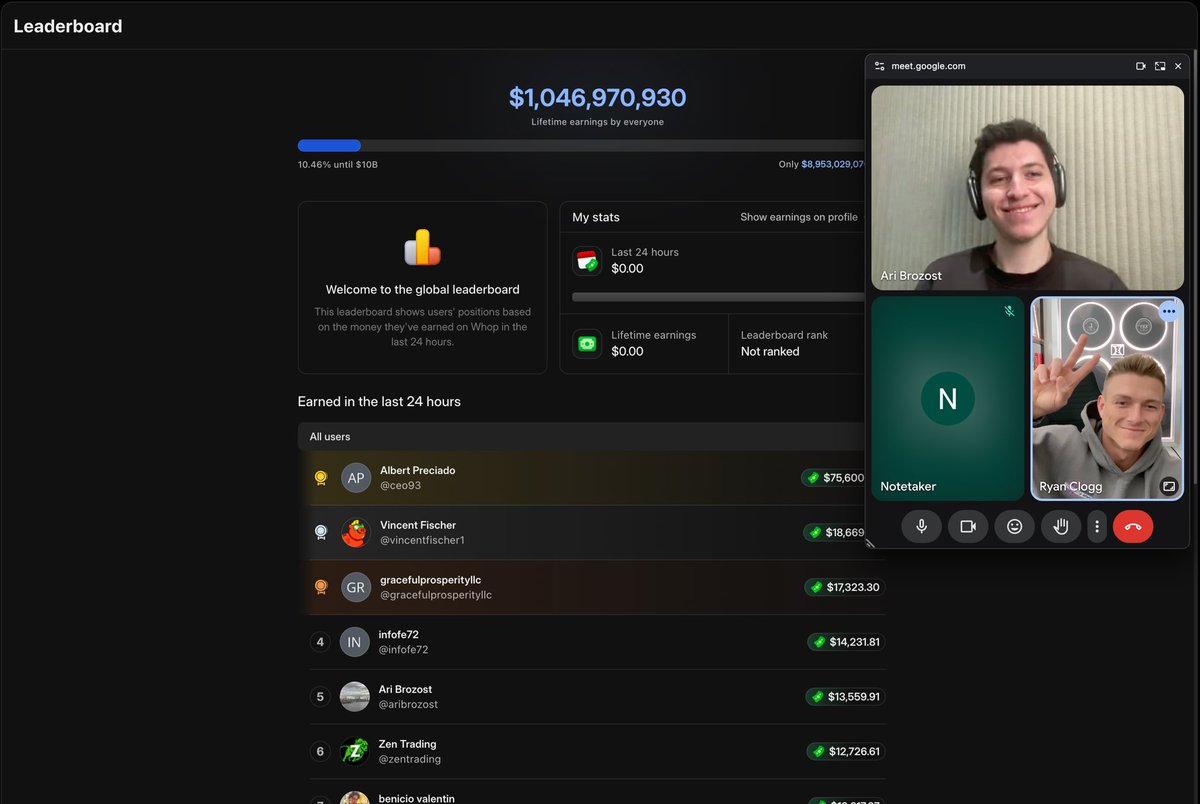Viewport: 1200px width, 804px height.
Task: Click the @vincentfischer1 handle
Action: [x=422, y=540]
